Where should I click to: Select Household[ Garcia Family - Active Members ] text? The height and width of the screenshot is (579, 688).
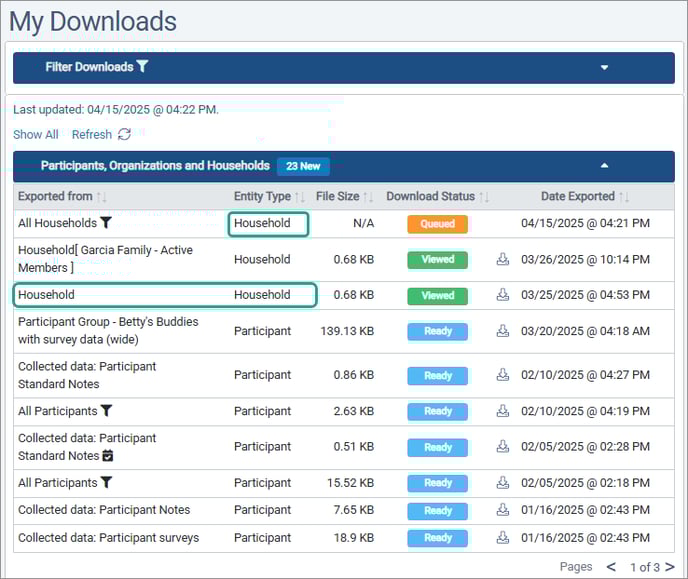click(x=105, y=259)
